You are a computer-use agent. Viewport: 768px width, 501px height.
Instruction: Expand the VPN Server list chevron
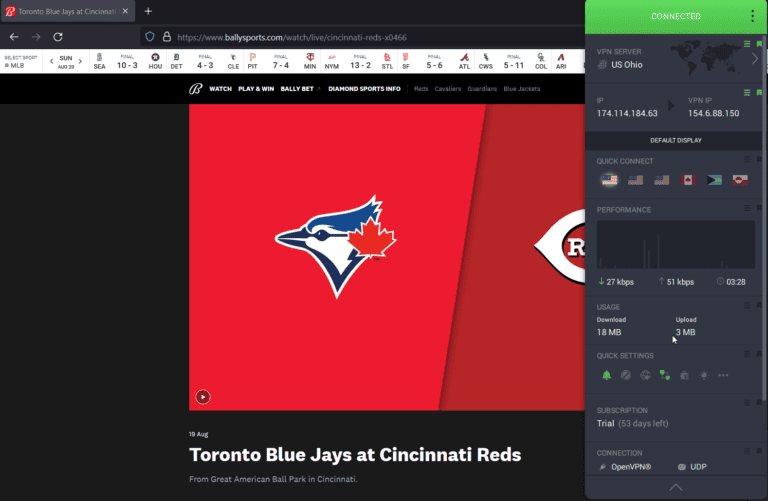coord(755,58)
